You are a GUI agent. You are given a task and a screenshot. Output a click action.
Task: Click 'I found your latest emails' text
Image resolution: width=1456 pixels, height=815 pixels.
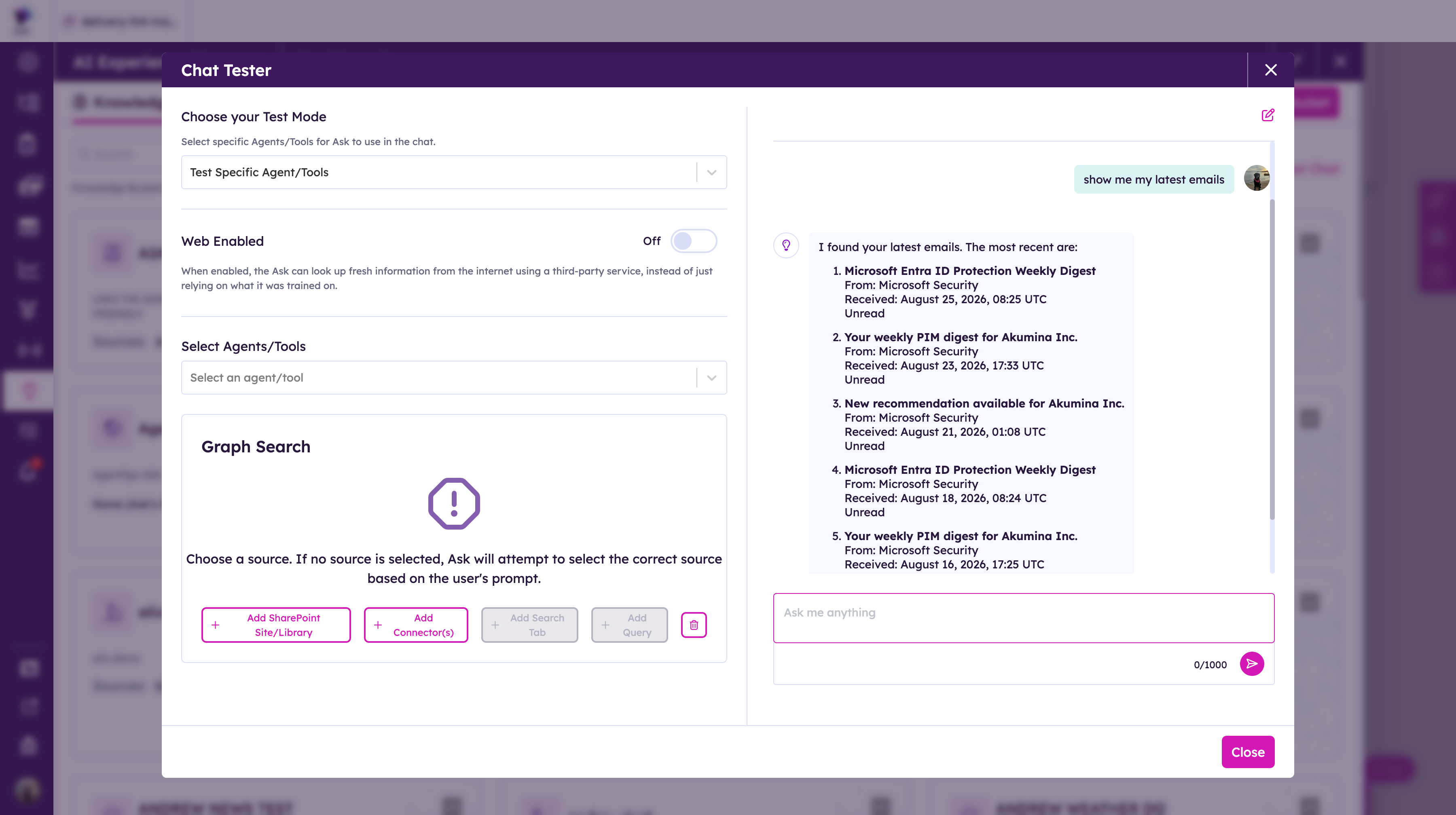(948, 247)
